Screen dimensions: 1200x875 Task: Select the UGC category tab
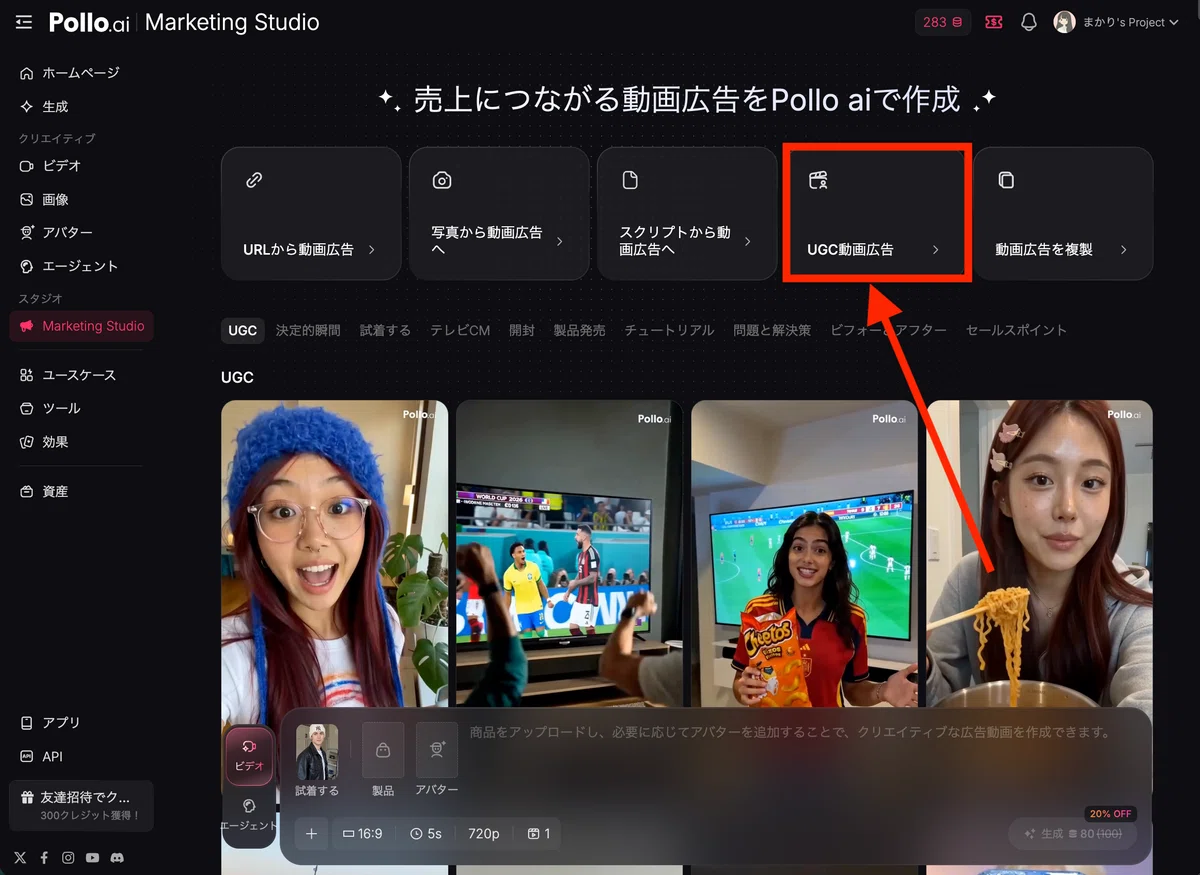point(243,330)
